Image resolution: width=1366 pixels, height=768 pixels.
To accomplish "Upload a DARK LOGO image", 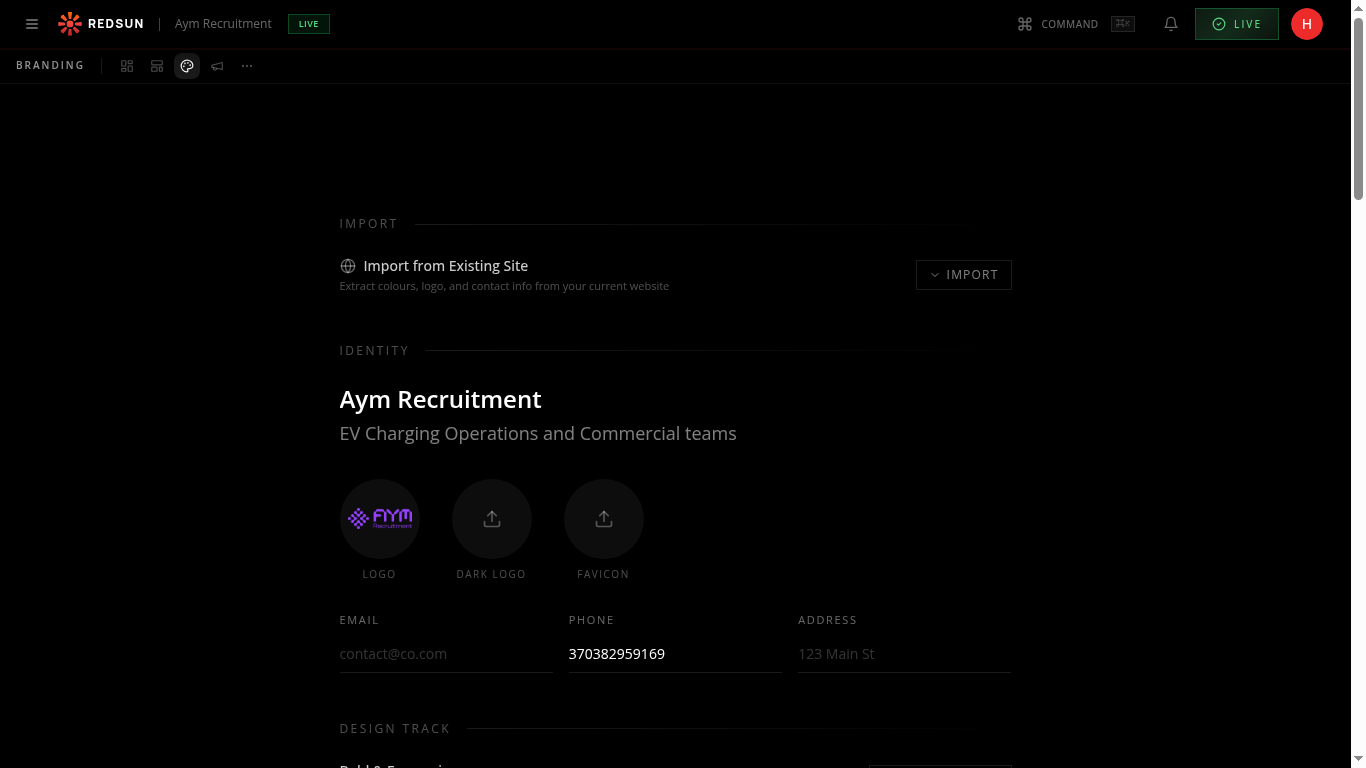I will click(x=491, y=519).
